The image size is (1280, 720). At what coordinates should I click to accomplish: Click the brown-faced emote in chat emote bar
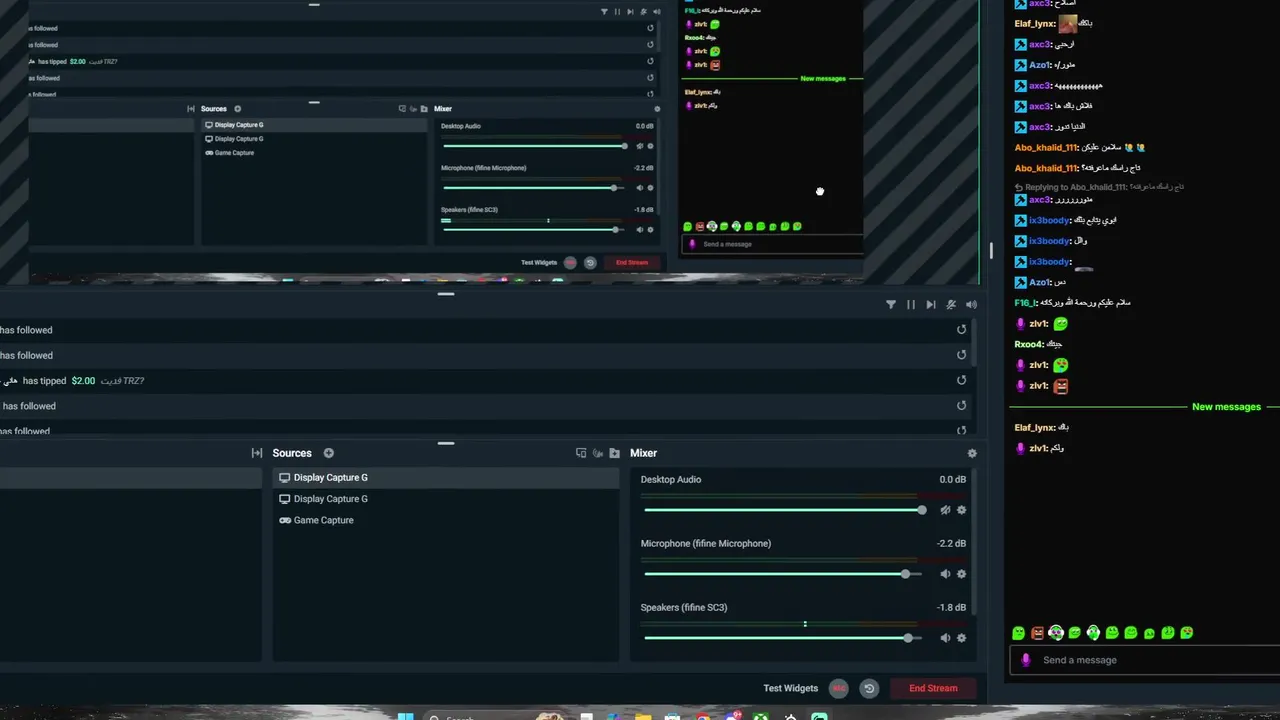coord(1037,632)
